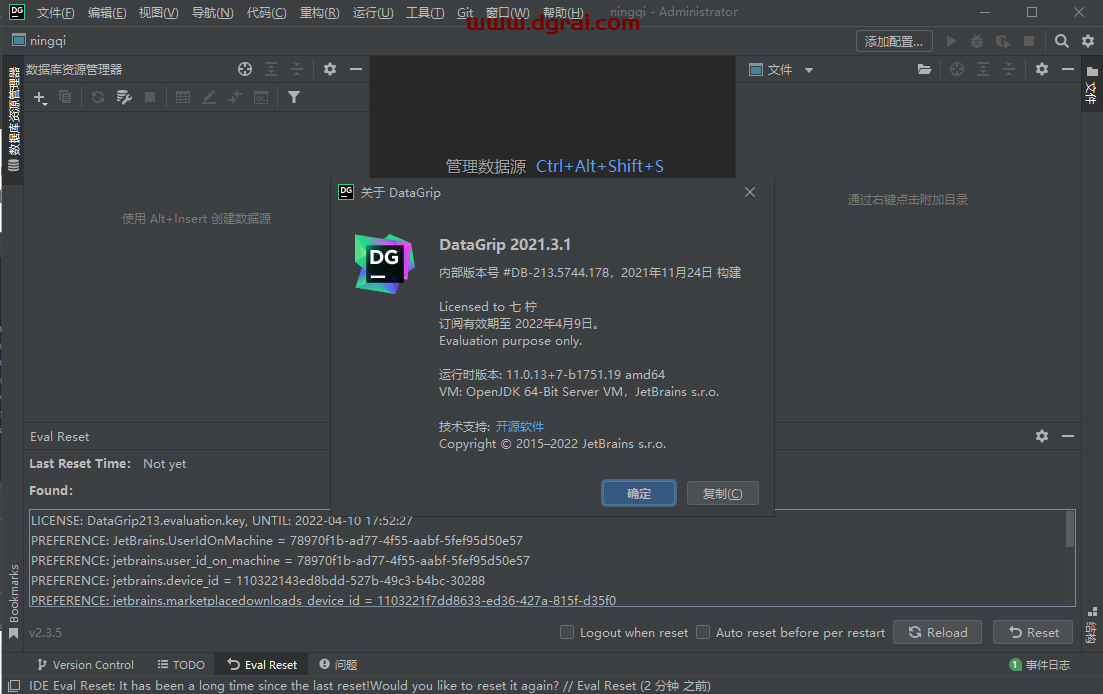Switch to Version Control tab
This screenshot has width=1103, height=694.
tap(85, 664)
